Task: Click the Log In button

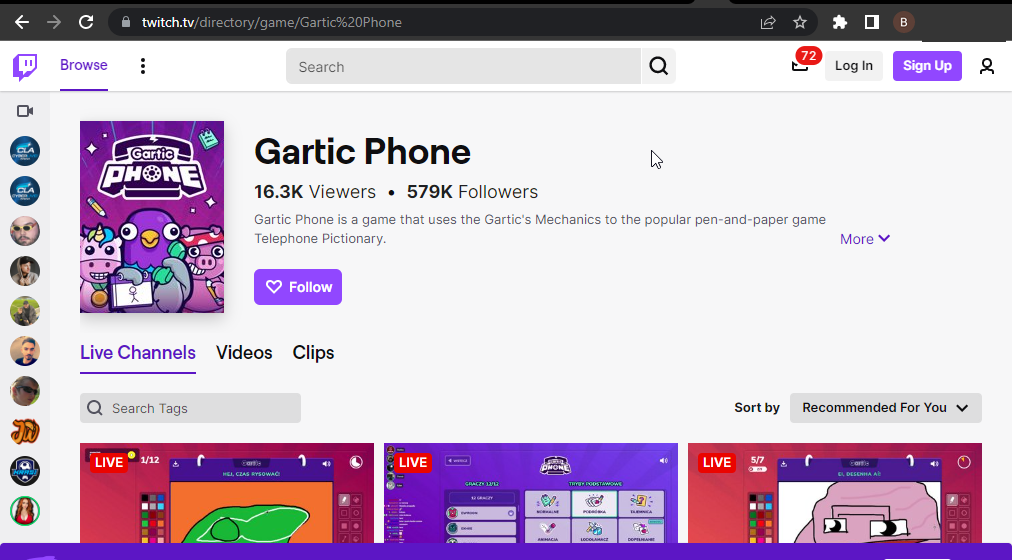Action: pos(853,66)
